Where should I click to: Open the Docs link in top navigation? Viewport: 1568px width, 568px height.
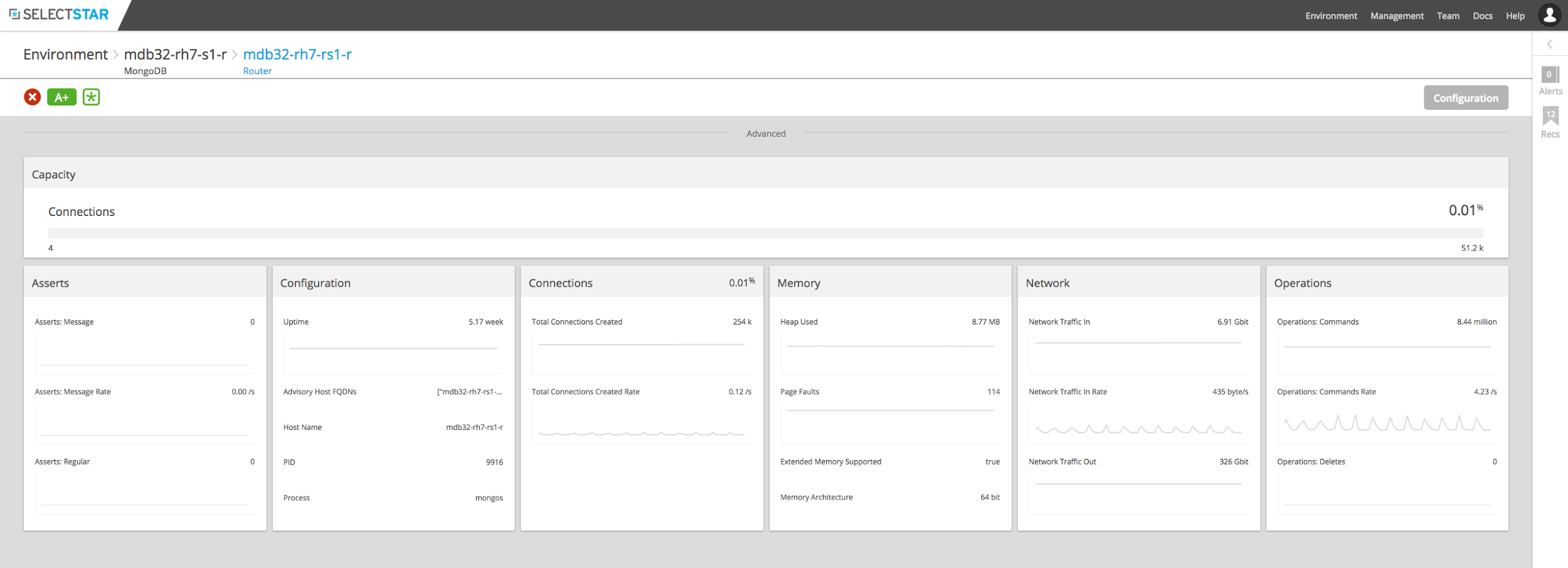pyautogui.click(x=1483, y=16)
